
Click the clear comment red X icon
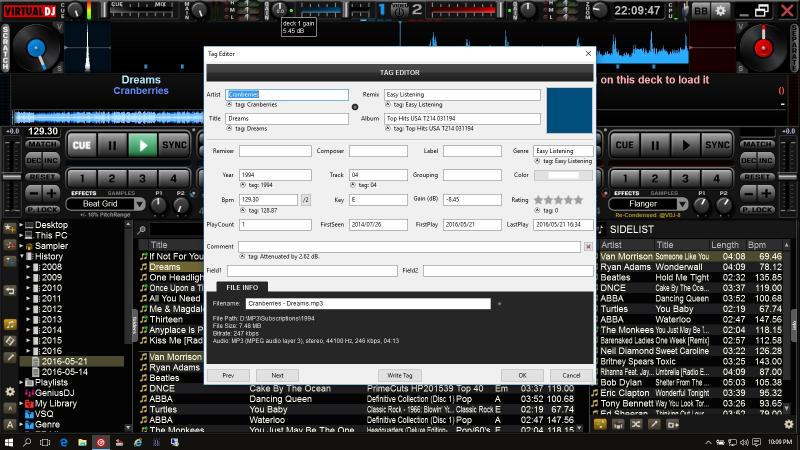[588, 246]
